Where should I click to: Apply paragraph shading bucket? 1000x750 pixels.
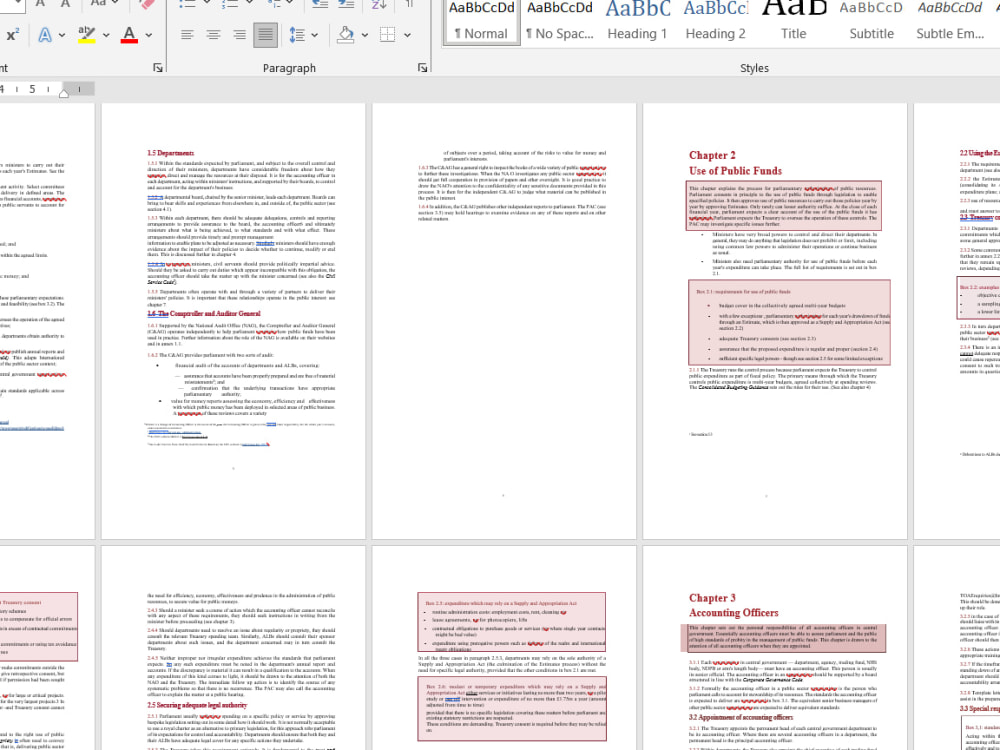tap(346, 35)
